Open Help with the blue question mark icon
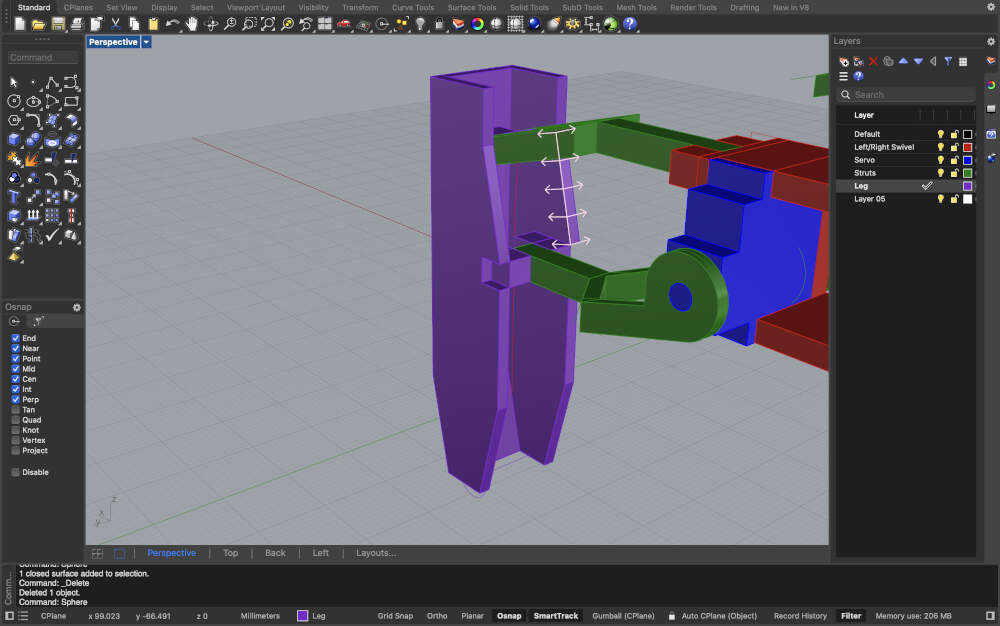The image size is (1000, 626). (629, 24)
